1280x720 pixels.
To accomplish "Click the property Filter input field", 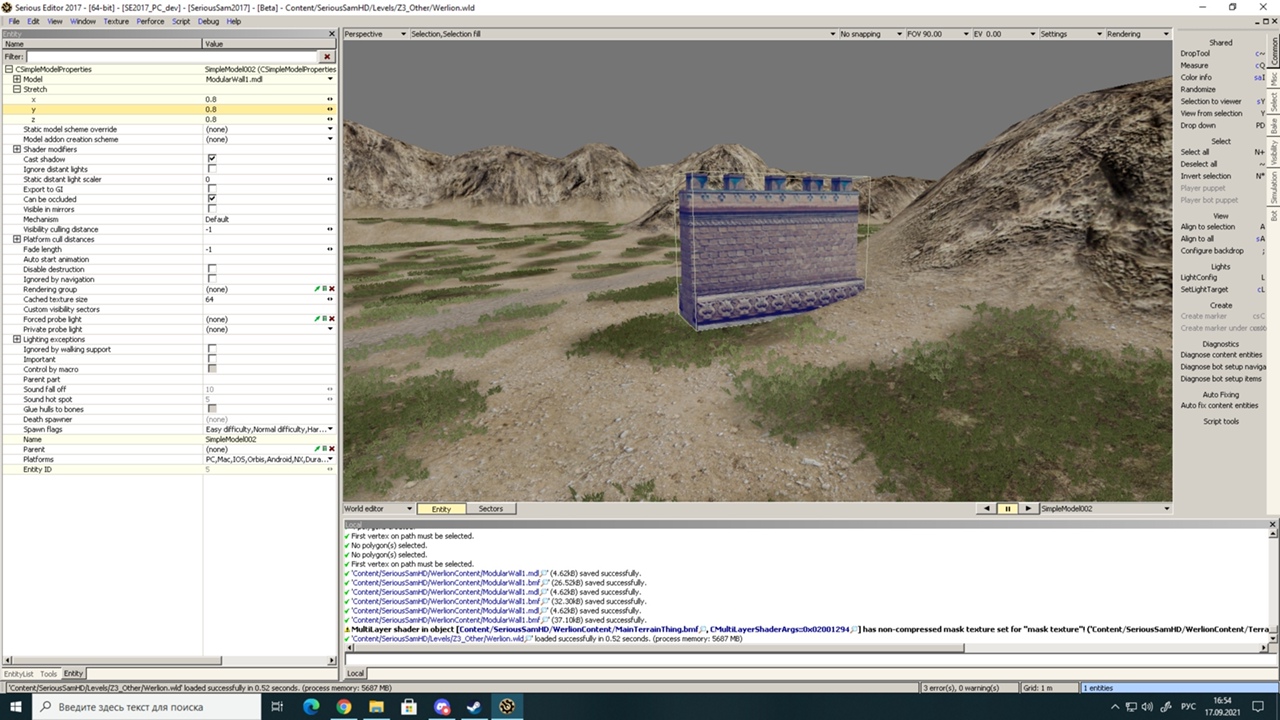I will 172,57.
